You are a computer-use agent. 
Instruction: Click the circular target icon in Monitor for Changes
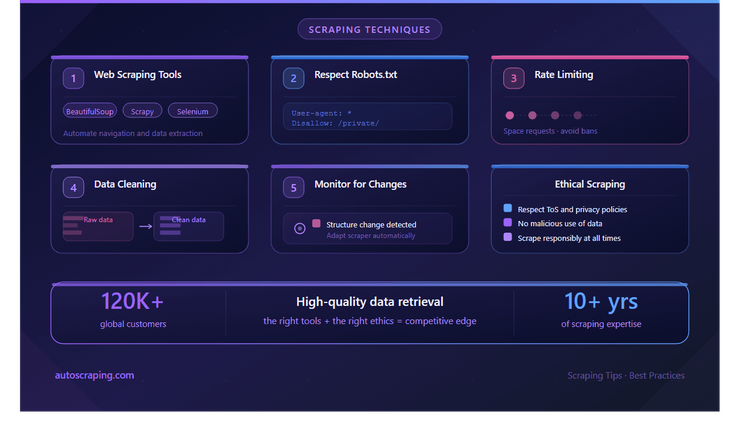300,229
